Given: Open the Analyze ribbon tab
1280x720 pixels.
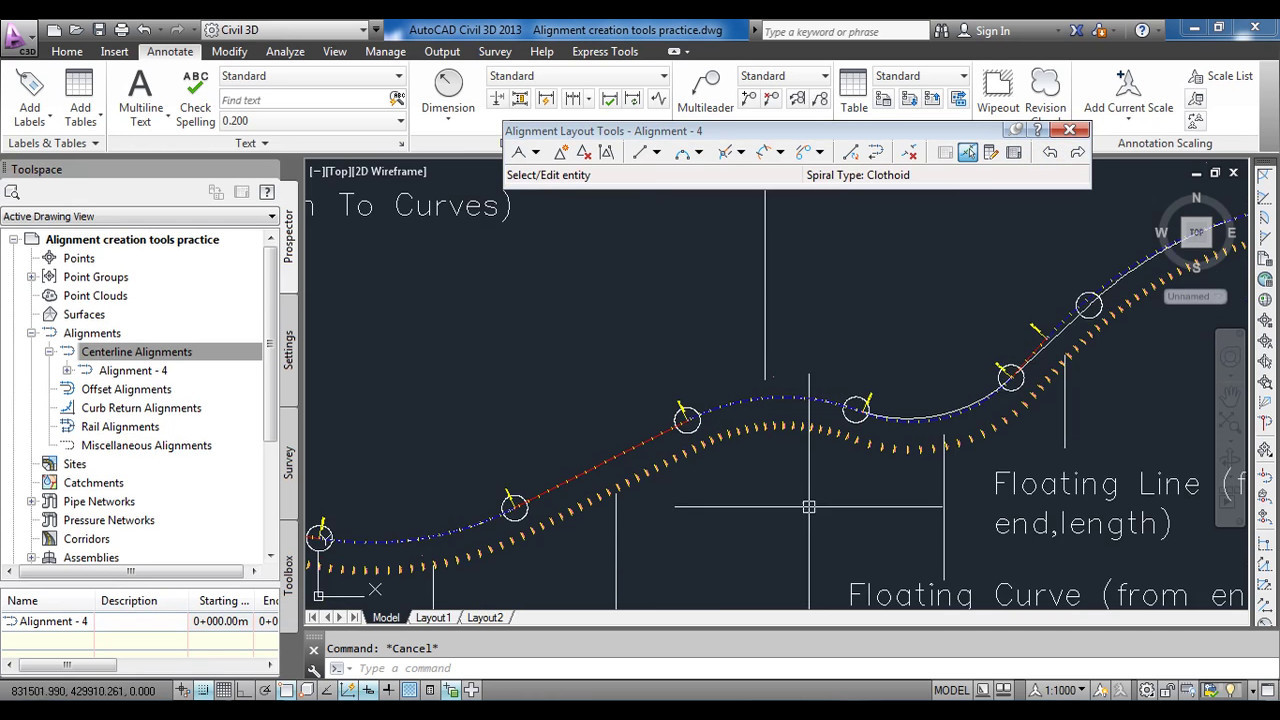Looking at the screenshot, I should [285, 52].
